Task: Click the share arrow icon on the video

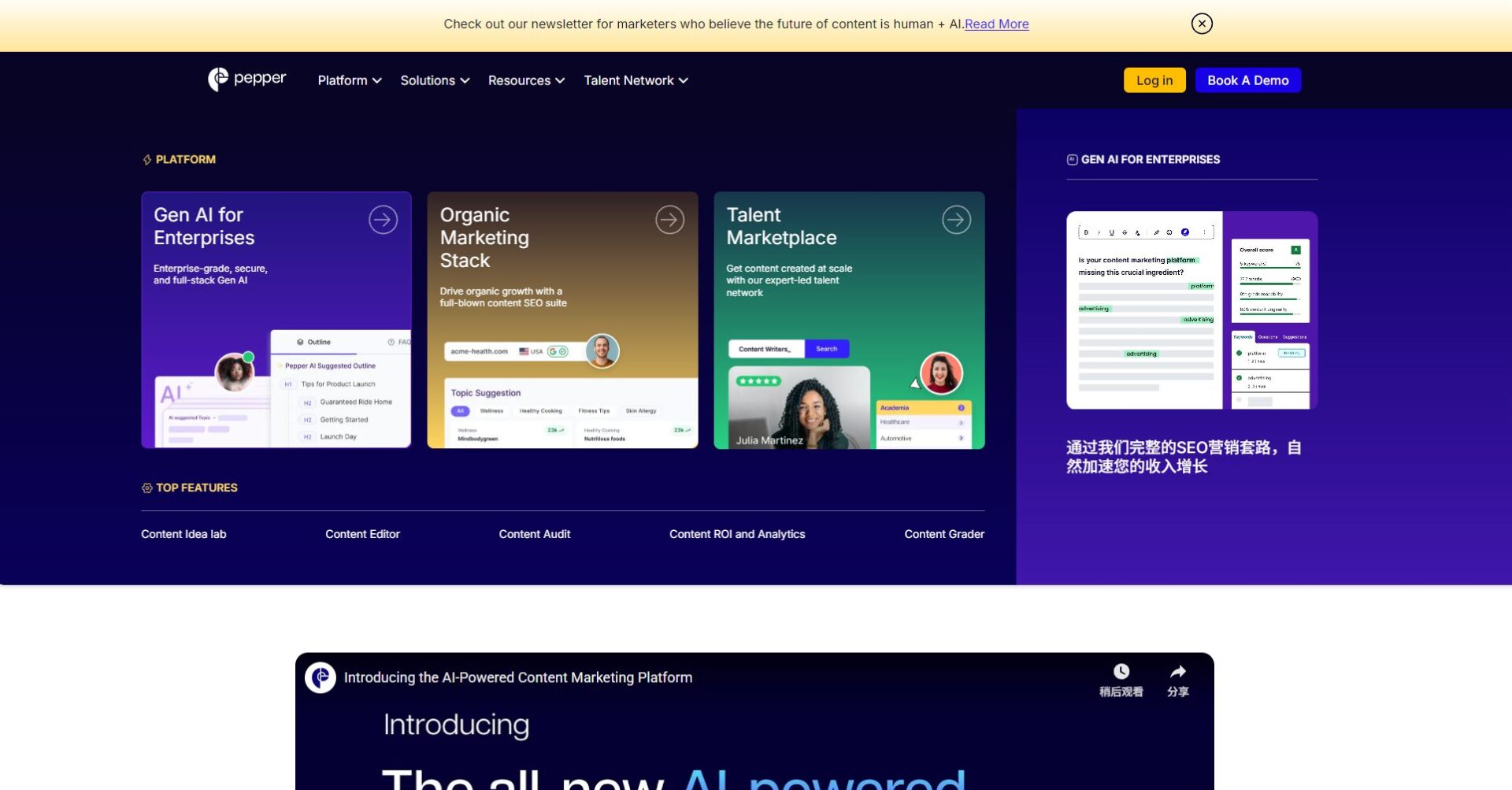Action: click(x=1177, y=672)
